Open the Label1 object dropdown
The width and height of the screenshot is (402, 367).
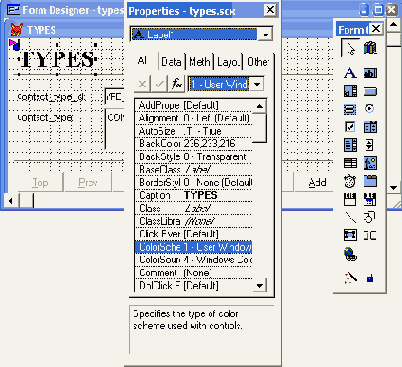[x=266, y=34]
